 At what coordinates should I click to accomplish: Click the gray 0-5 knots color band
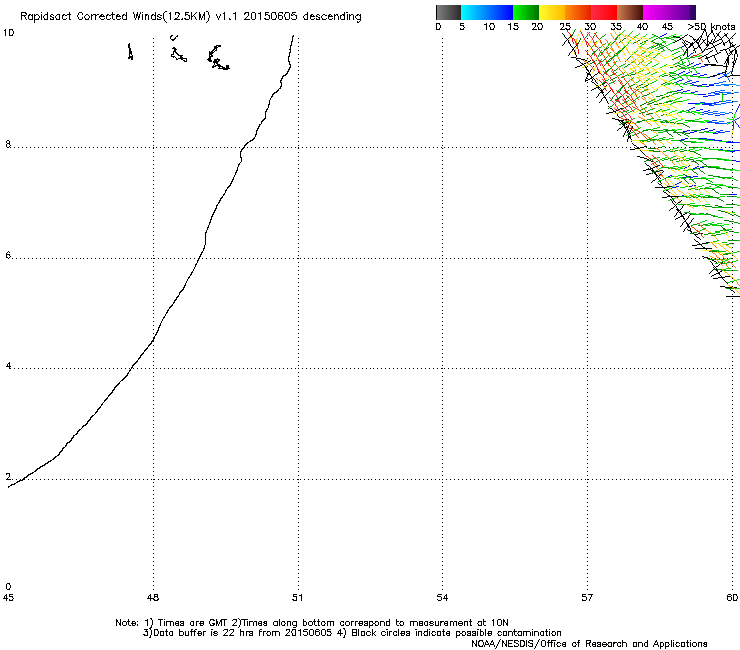click(448, 12)
